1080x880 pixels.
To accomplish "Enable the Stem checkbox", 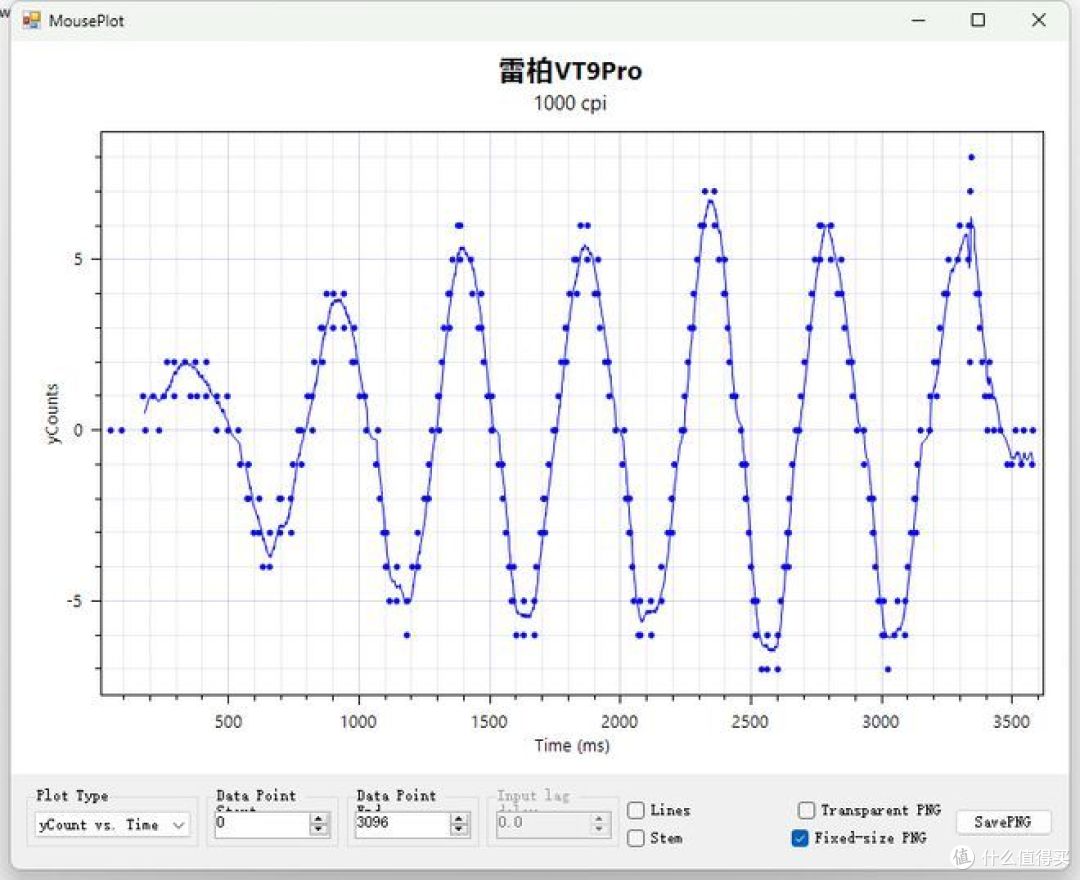I will [636, 838].
